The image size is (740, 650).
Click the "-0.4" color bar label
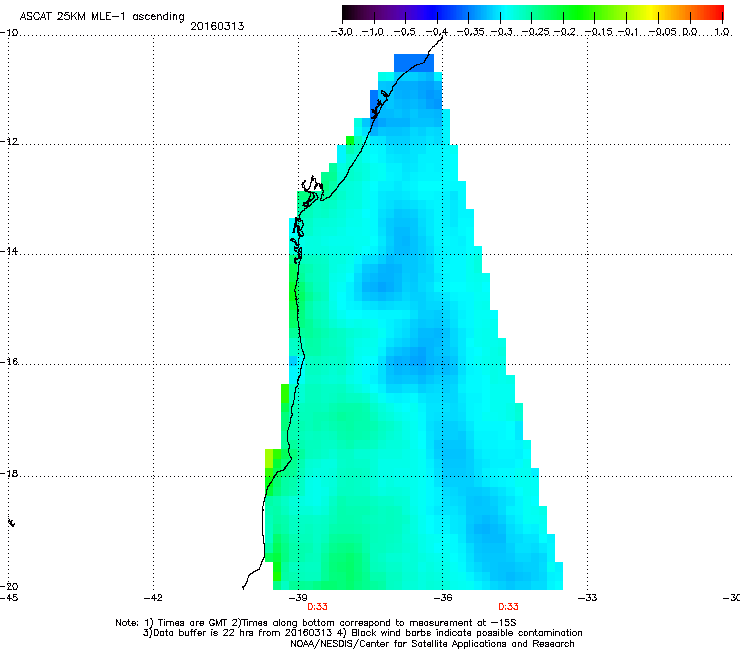point(436,32)
